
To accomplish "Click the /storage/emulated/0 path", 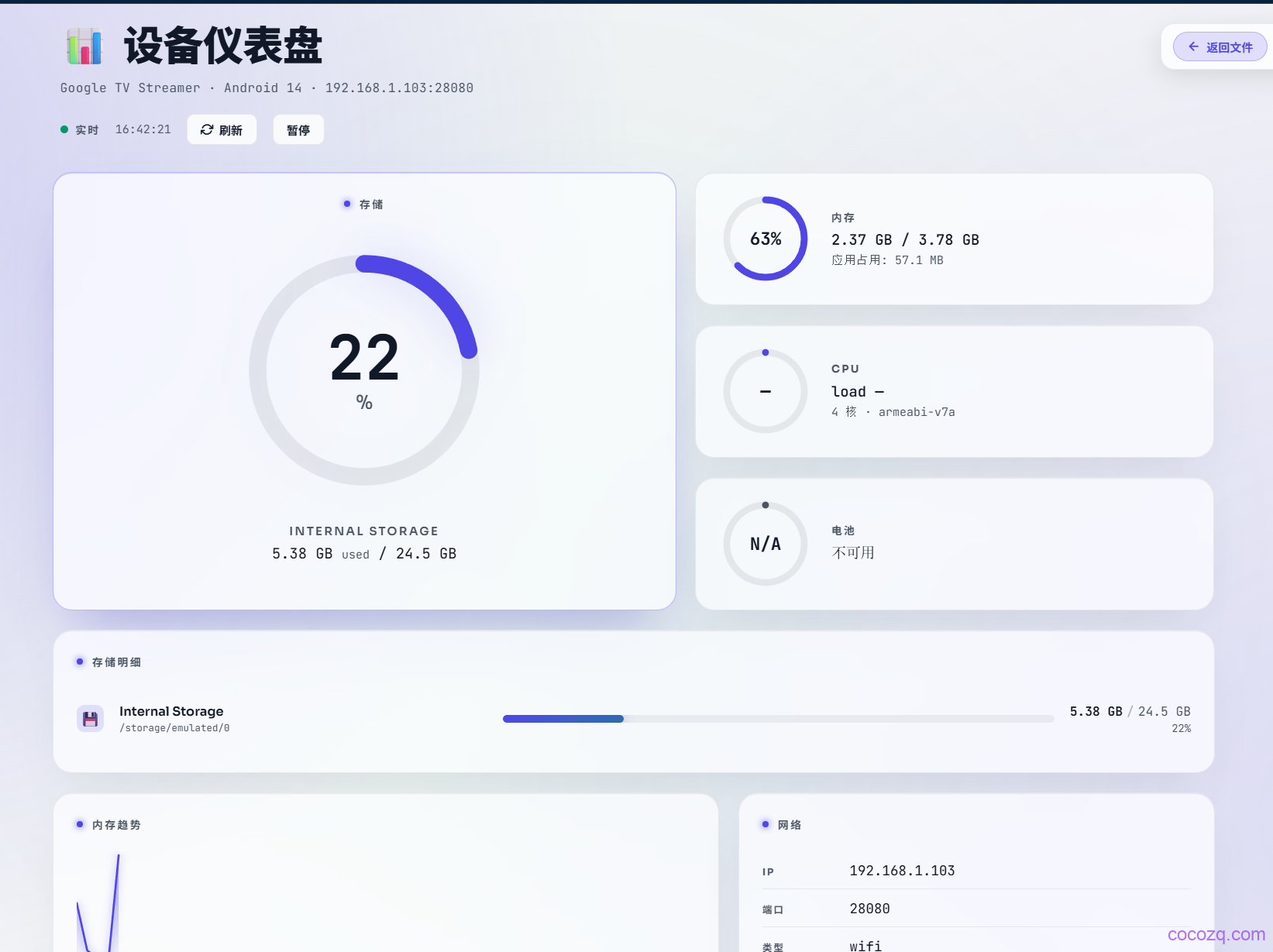I will pyautogui.click(x=174, y=728).
